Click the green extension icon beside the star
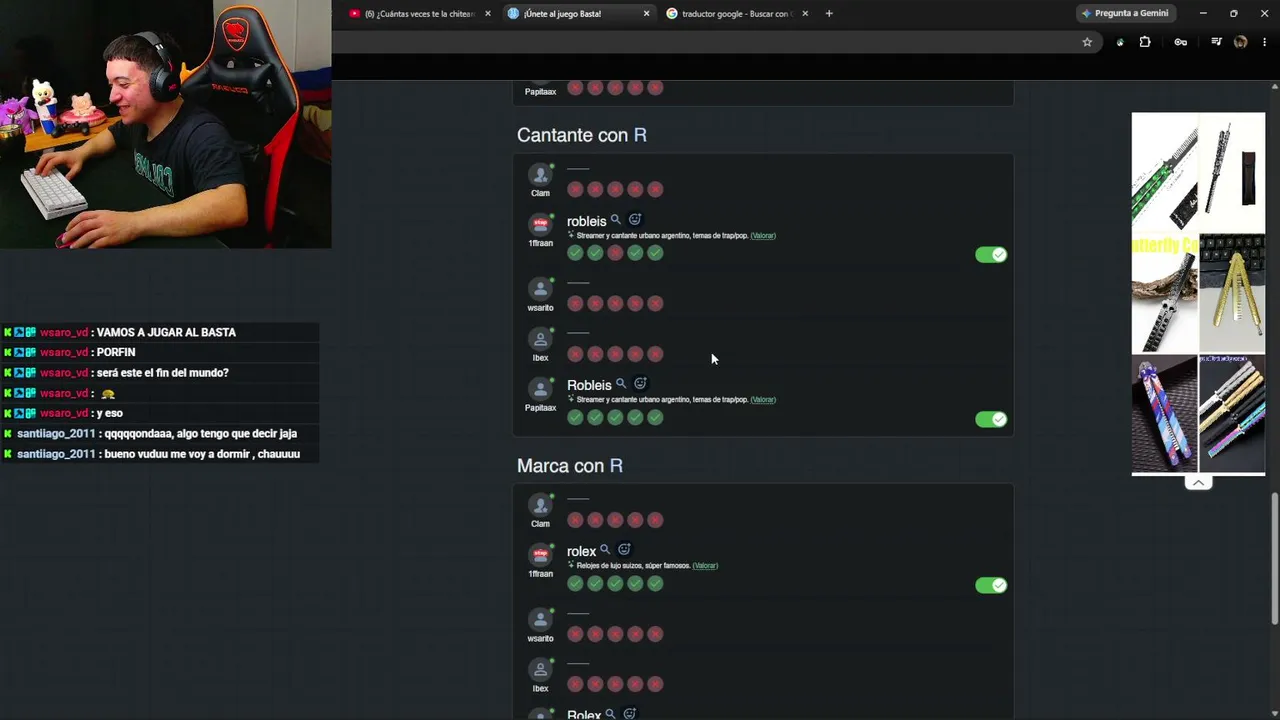This screenshot has width=1280, height=720. [1119, 42]
